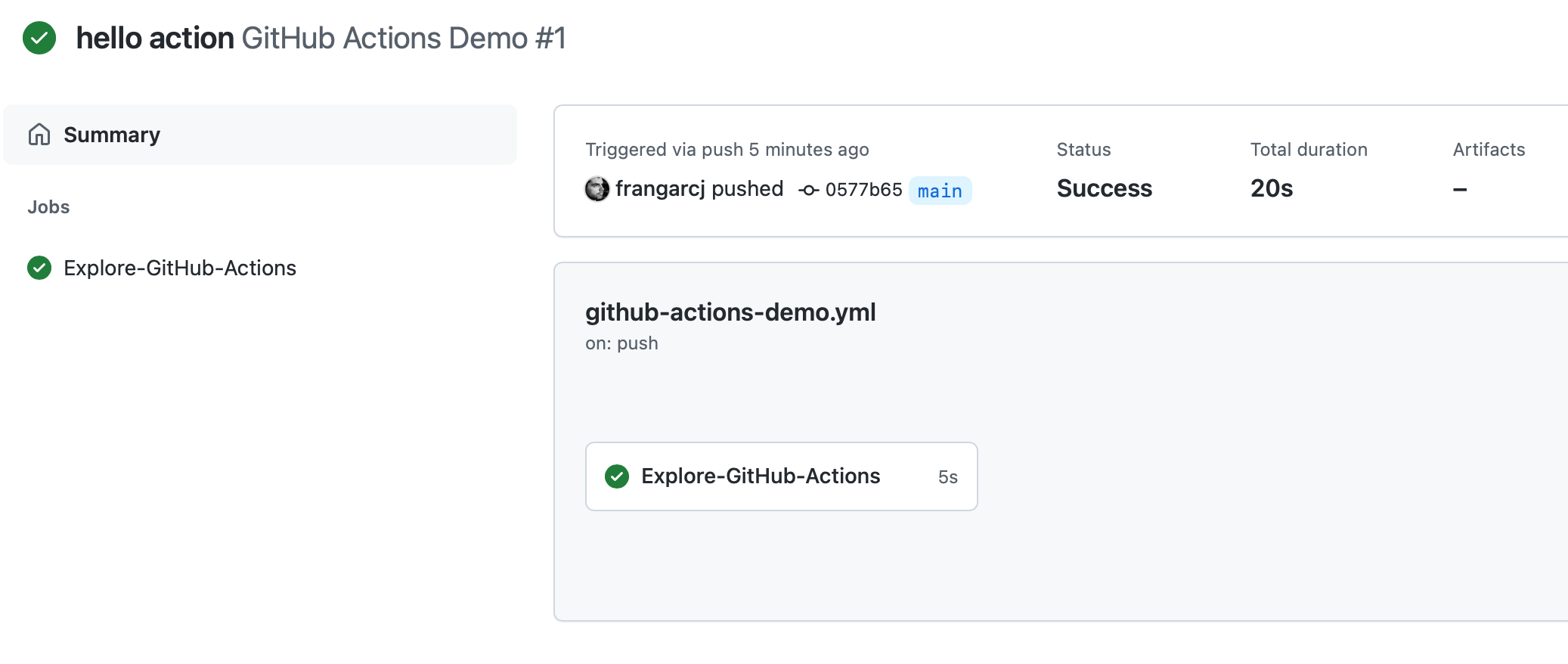Viewport: 1568px width, 664px height.
Task: Open Explore-GitHub-Actions job card in workflow graph
Action: click(x=782, y=476)
